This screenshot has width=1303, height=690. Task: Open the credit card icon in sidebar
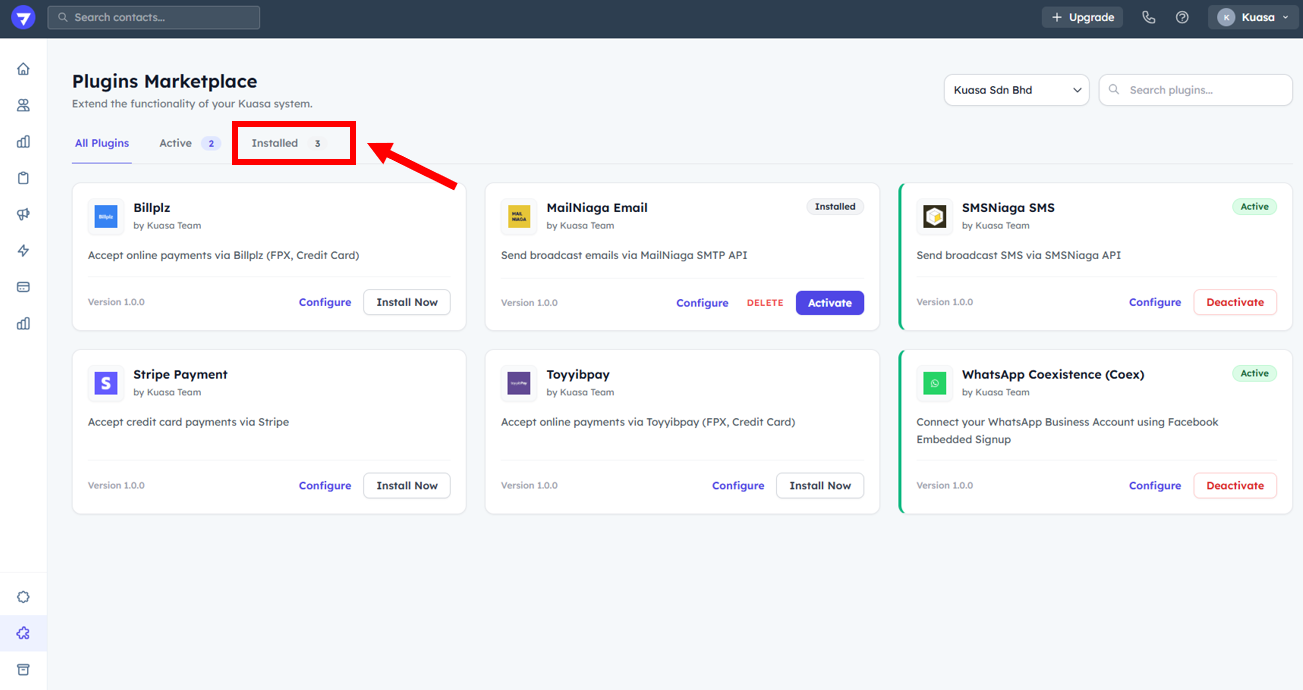click(23, 287)
